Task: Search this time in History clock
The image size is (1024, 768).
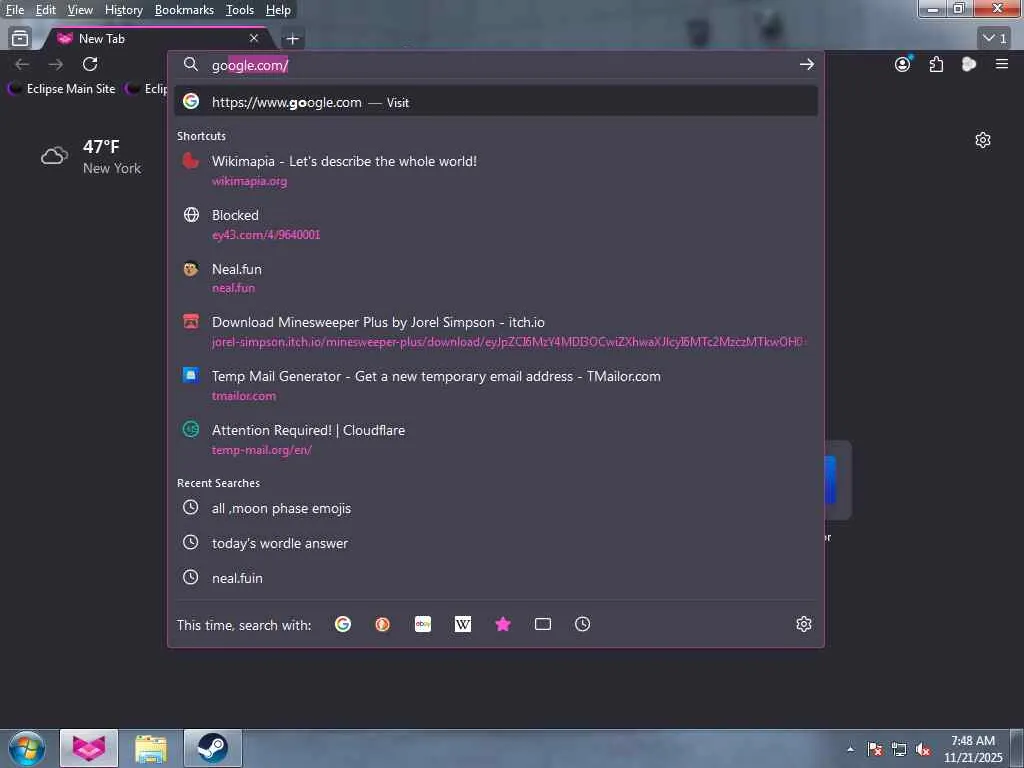Action: click(x=583, y=624)
